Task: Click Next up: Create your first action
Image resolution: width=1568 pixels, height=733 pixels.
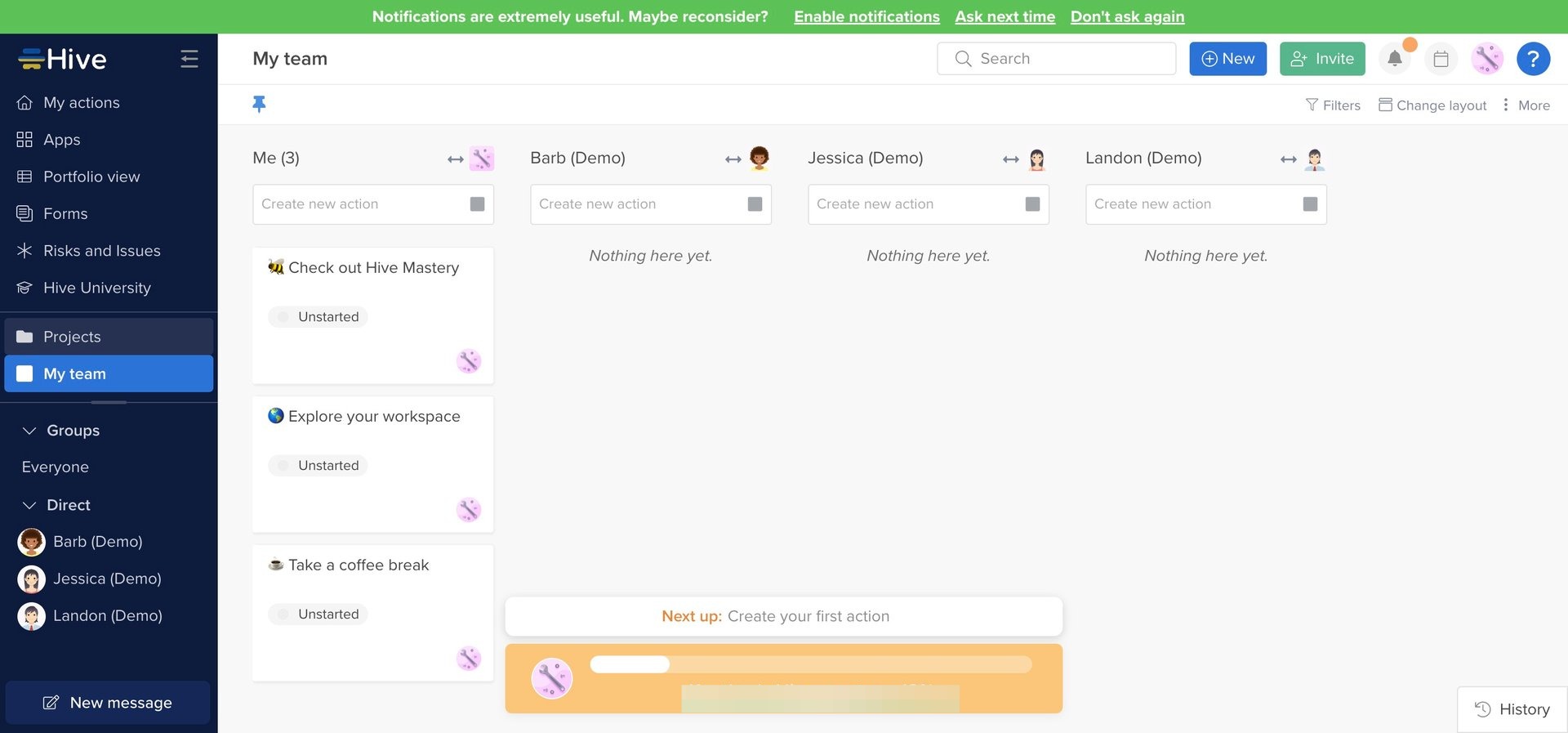Action: click(784, 616)
